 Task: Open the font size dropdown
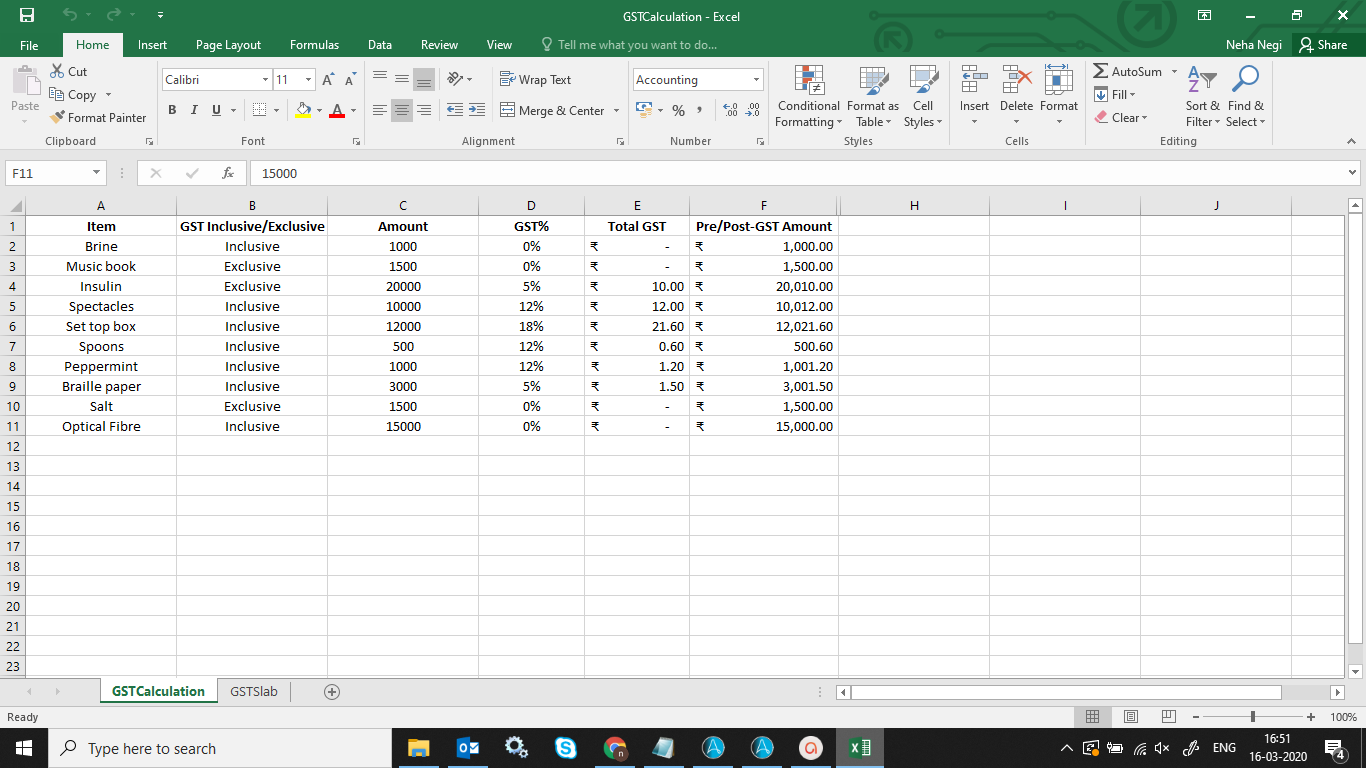(x=308, y=80)
